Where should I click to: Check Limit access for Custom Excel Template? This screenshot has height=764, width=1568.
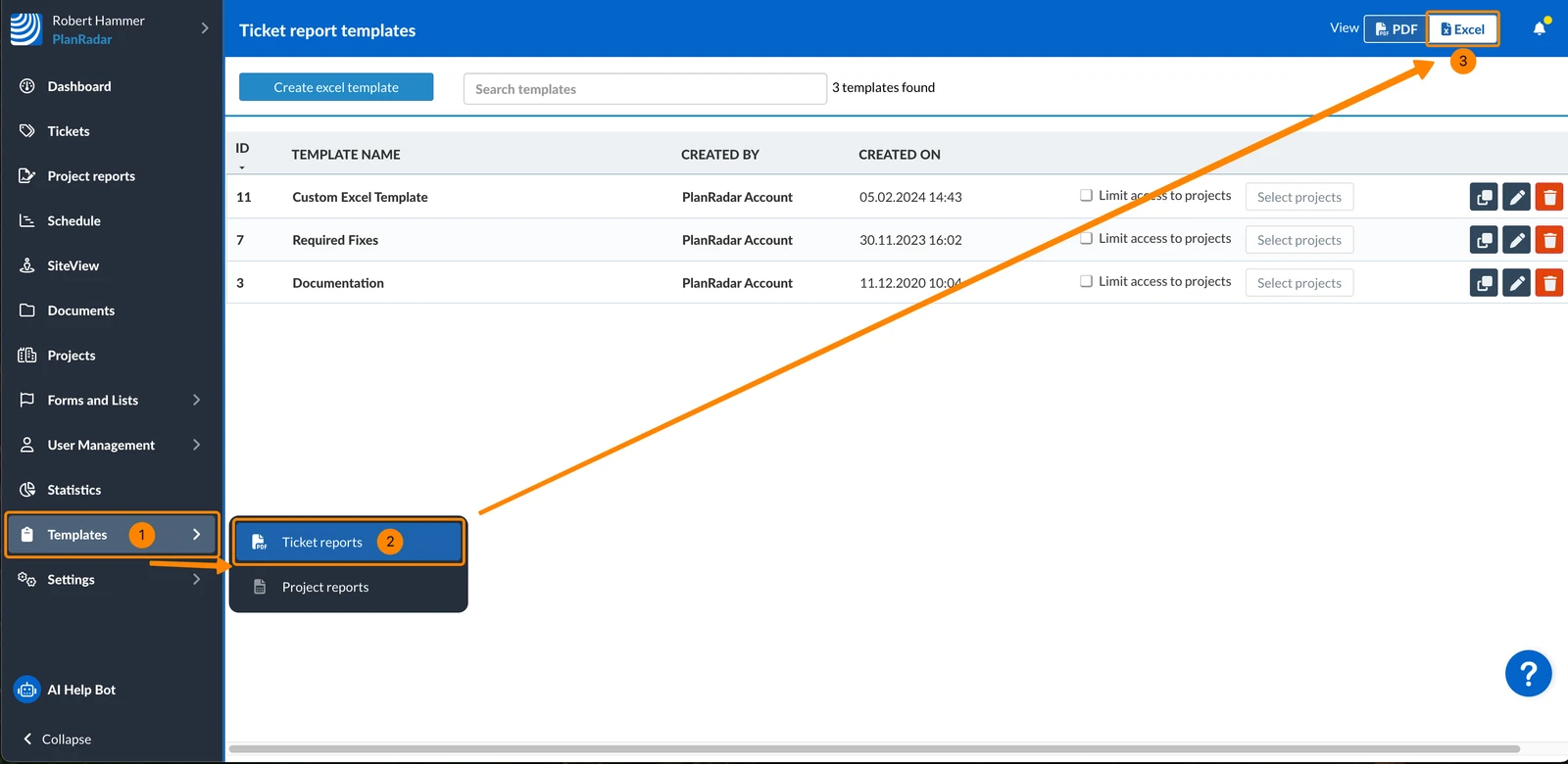[1086, 195]
